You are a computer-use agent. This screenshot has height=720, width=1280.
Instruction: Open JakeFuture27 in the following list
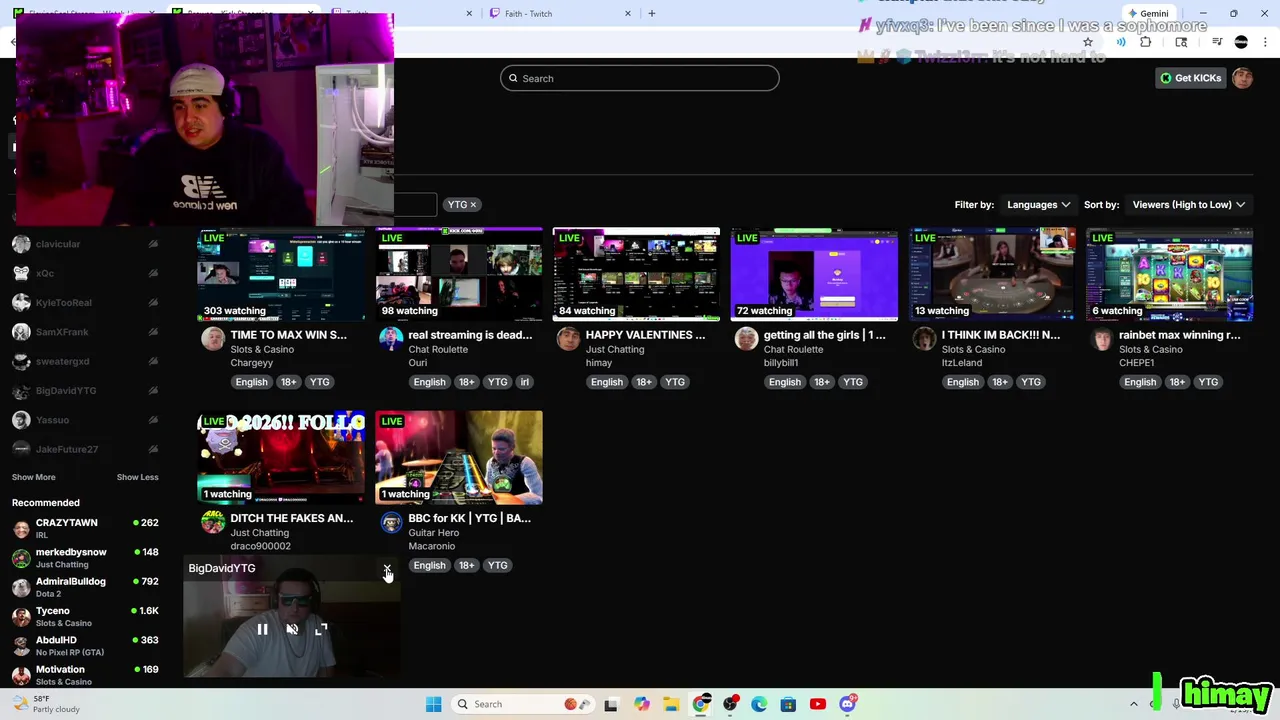tap(85, 449)
